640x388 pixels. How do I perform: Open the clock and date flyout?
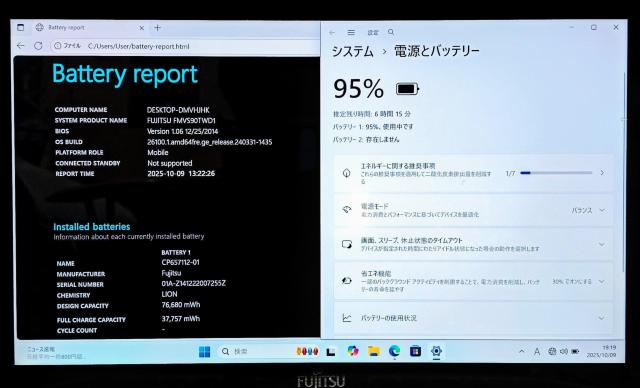(x=601, y=351)
